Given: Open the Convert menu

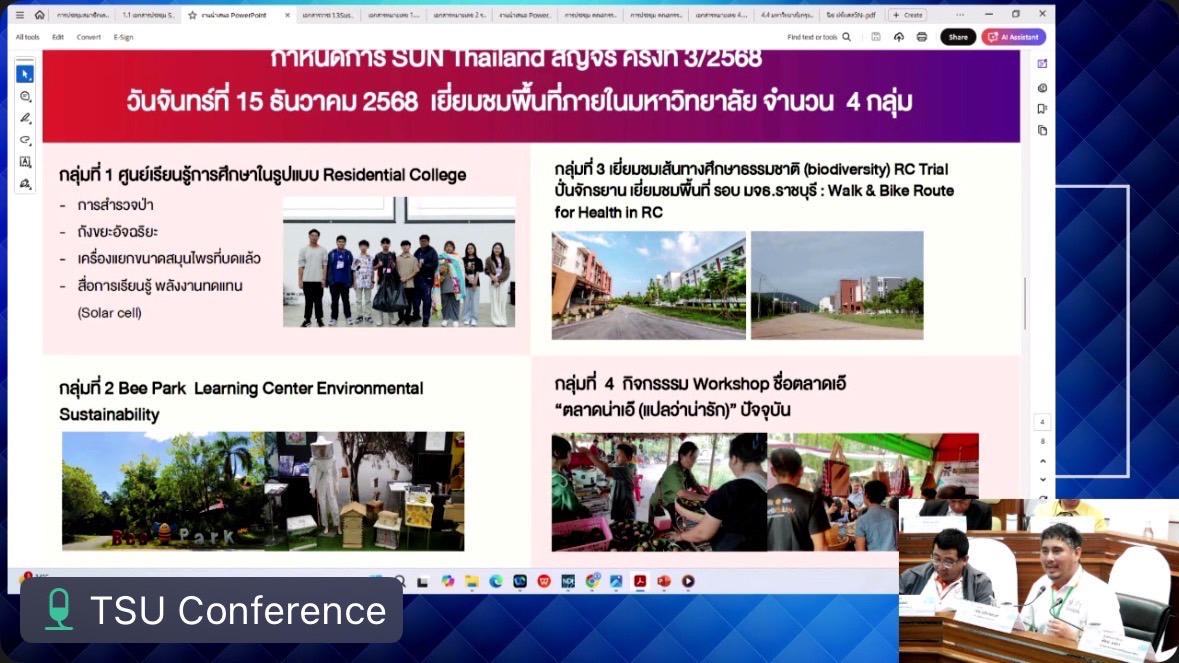Looking at the screenshot, I should (89, 37).
